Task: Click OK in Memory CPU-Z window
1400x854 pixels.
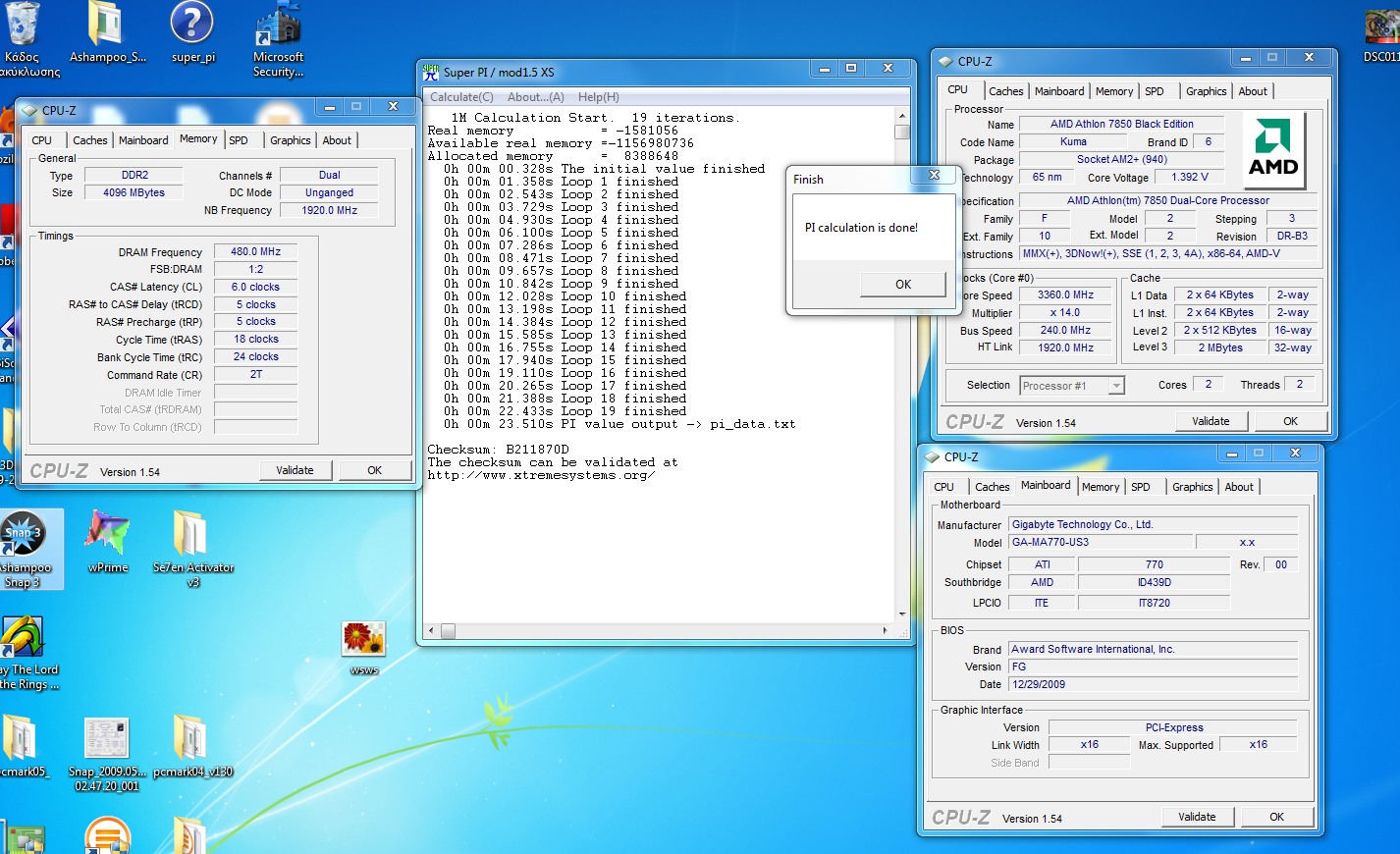Action: pyautogui.click(x=374, y=470)
